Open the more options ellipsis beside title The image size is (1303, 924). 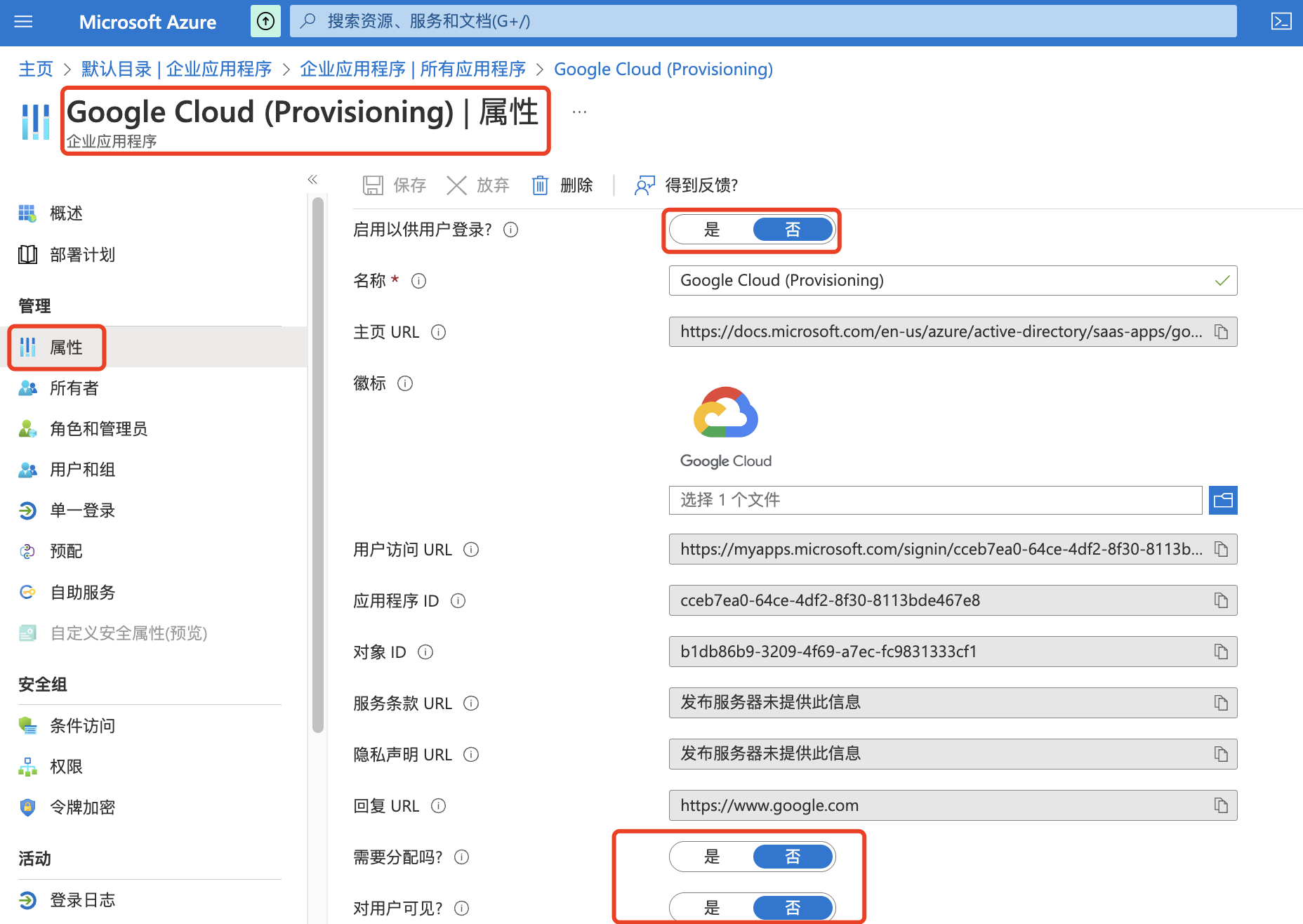point(579,112)
